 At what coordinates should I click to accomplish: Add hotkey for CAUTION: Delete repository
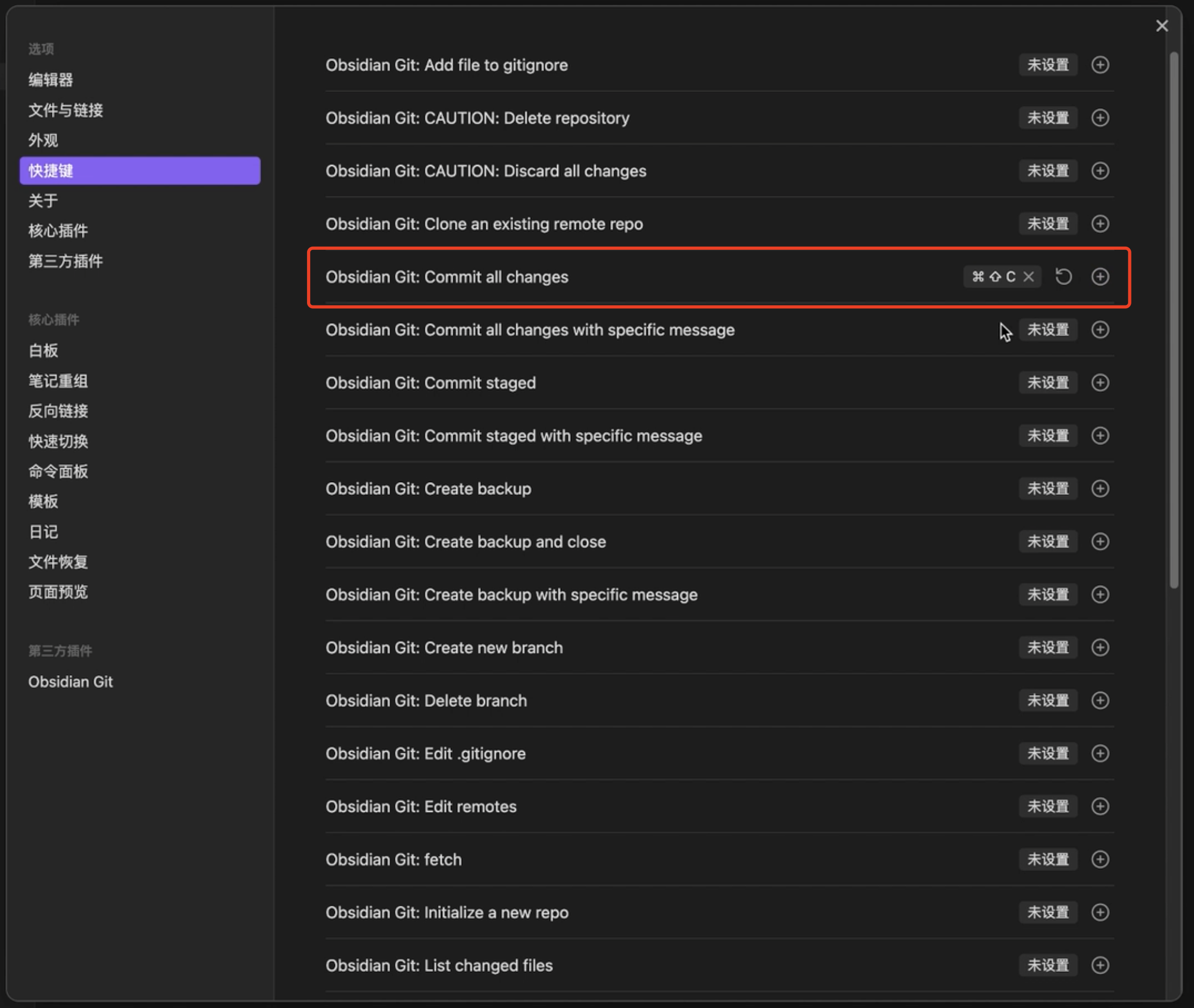point(1100,118)
